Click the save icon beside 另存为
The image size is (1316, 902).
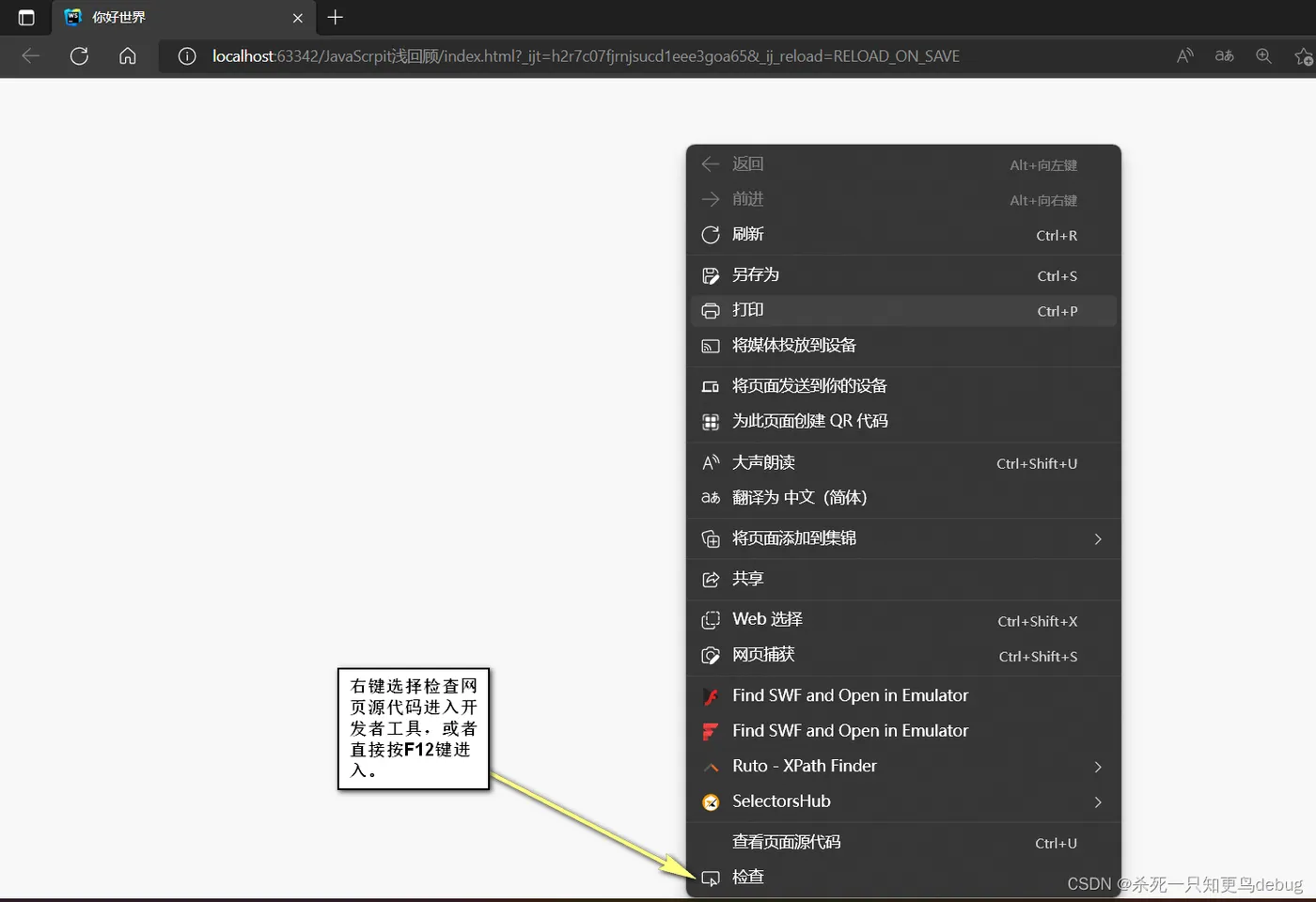pos(711,275)
